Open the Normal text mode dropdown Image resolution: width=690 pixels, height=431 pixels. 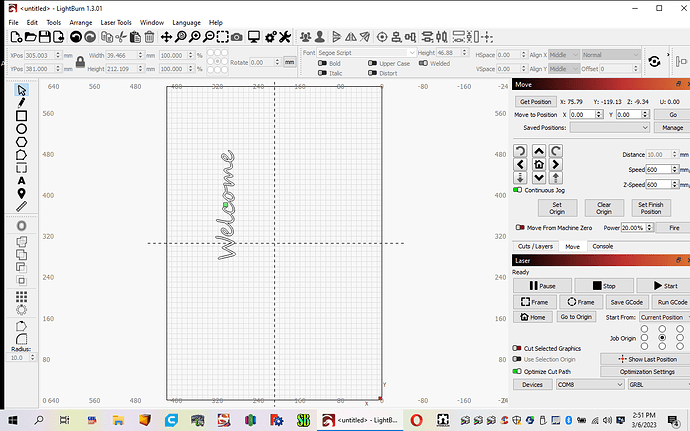[x=610, y=55]
